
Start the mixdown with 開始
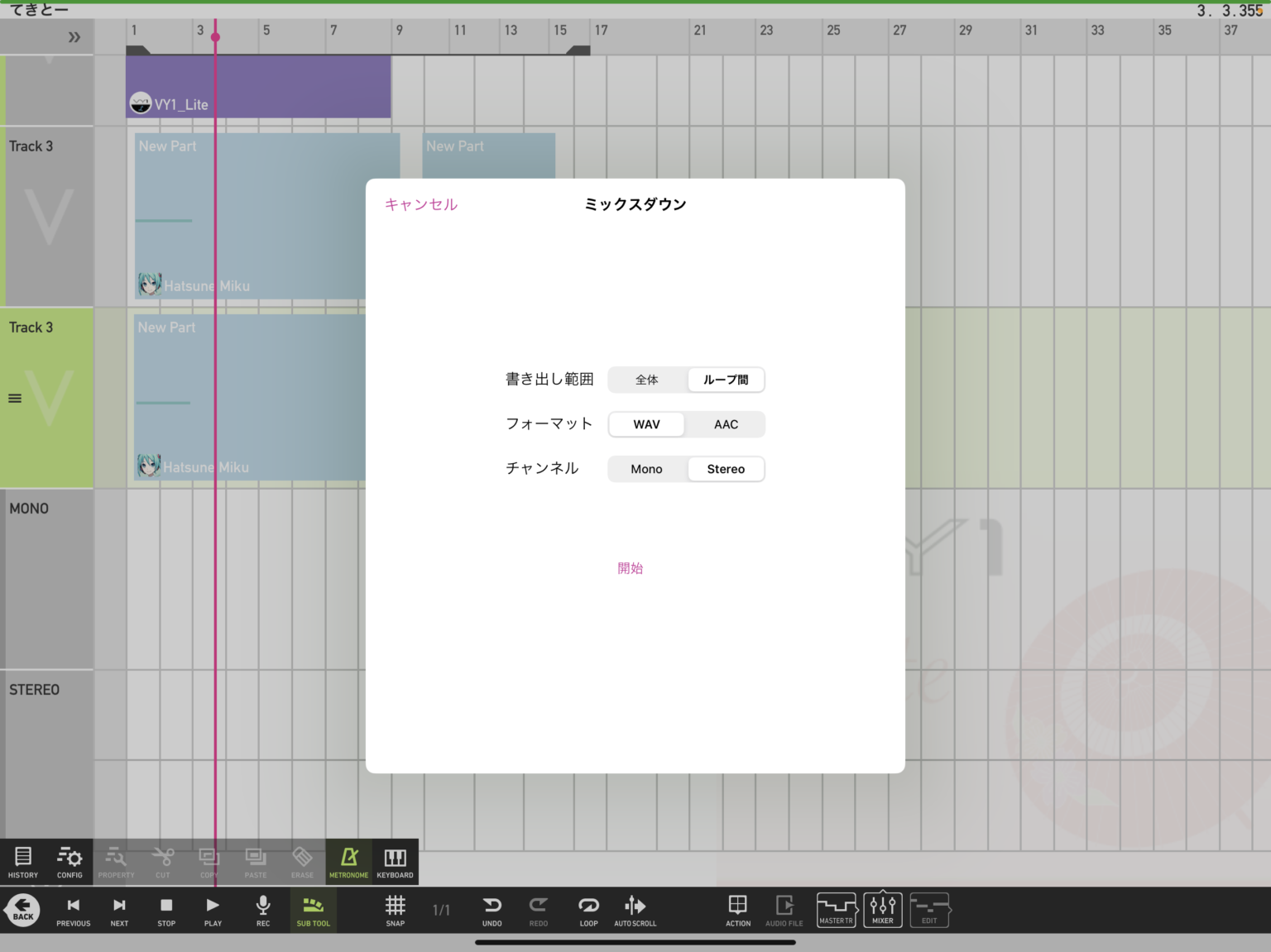[631, 568]
